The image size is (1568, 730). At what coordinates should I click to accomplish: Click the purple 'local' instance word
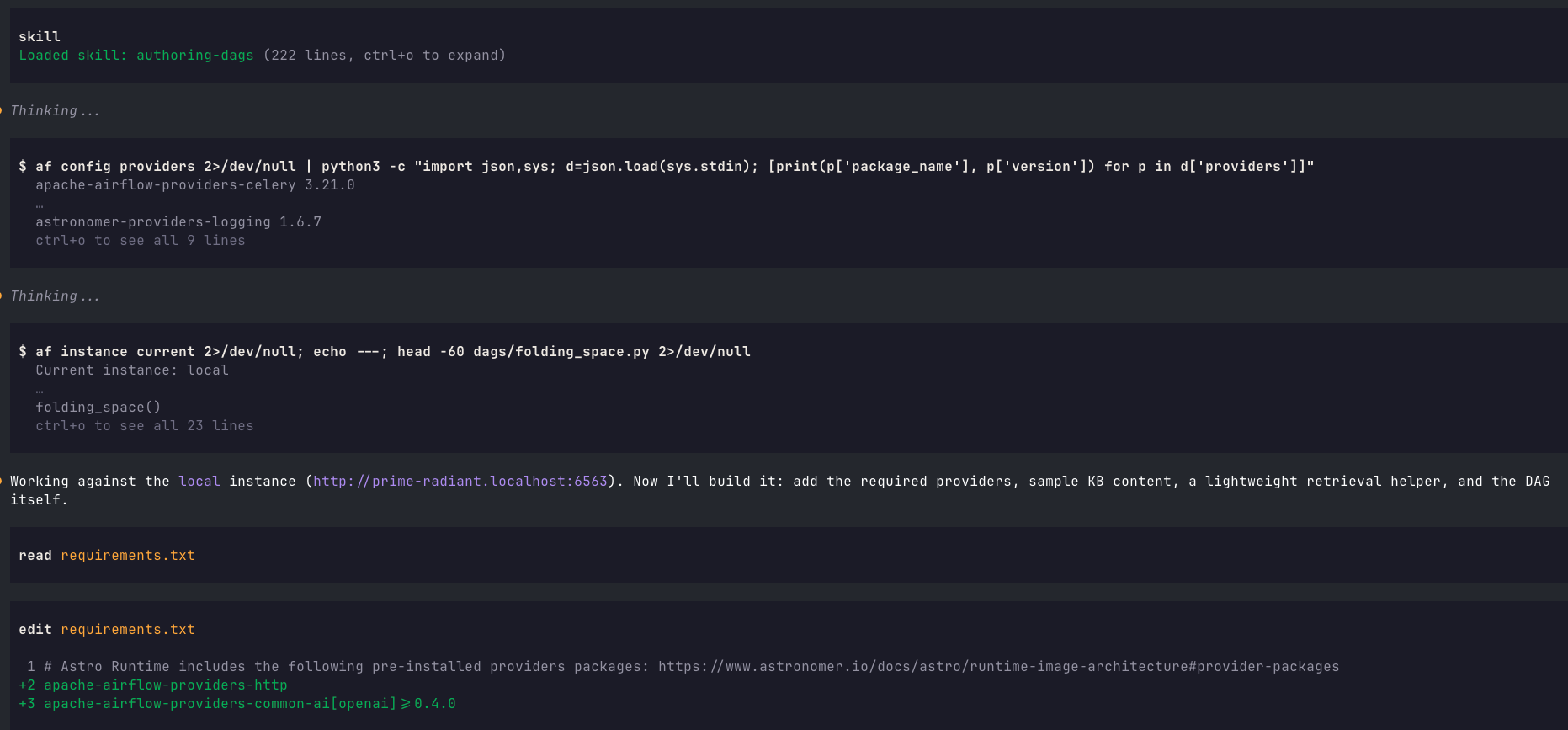(199, 482)
